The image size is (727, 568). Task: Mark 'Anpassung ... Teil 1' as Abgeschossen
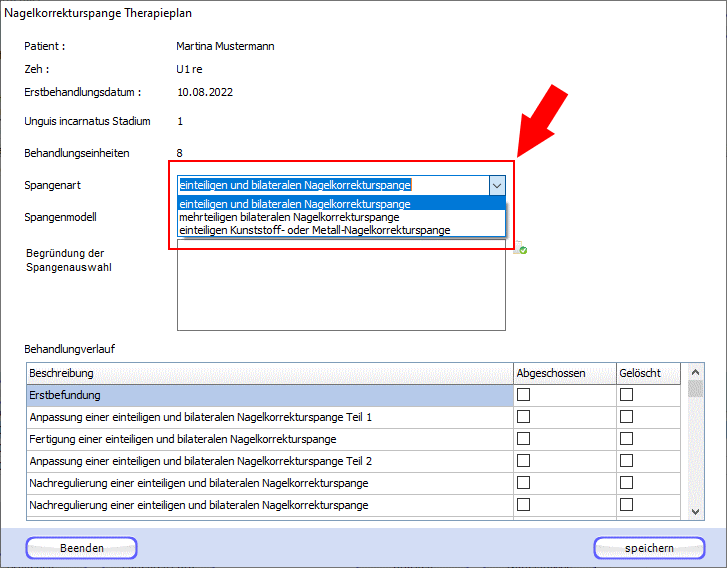click(523, 417)
